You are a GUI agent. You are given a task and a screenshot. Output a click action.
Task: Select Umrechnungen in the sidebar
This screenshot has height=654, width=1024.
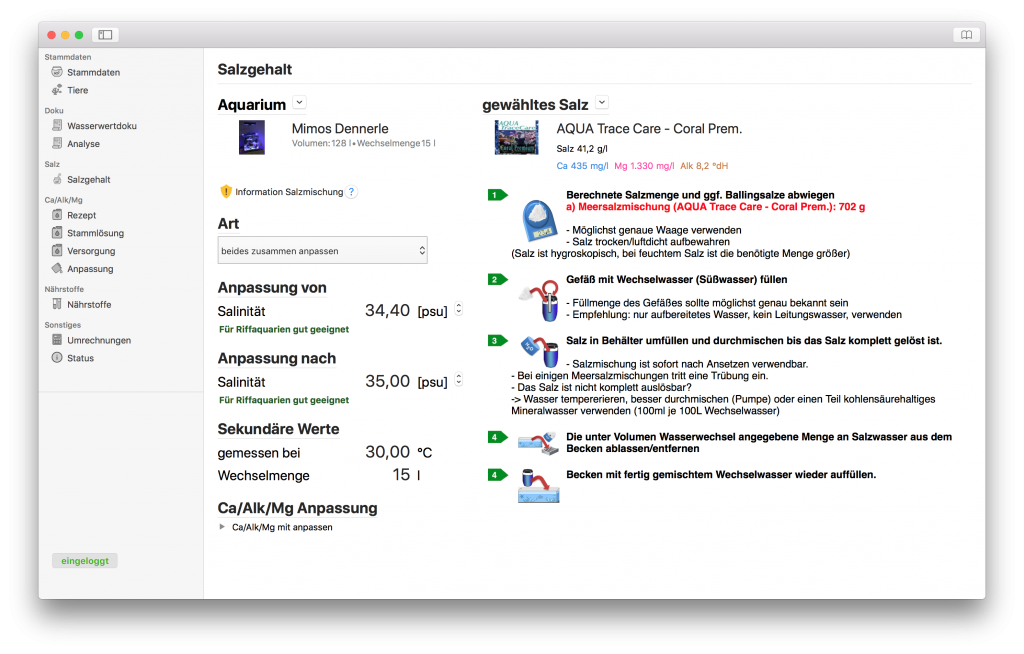click(x=99, y=340)
